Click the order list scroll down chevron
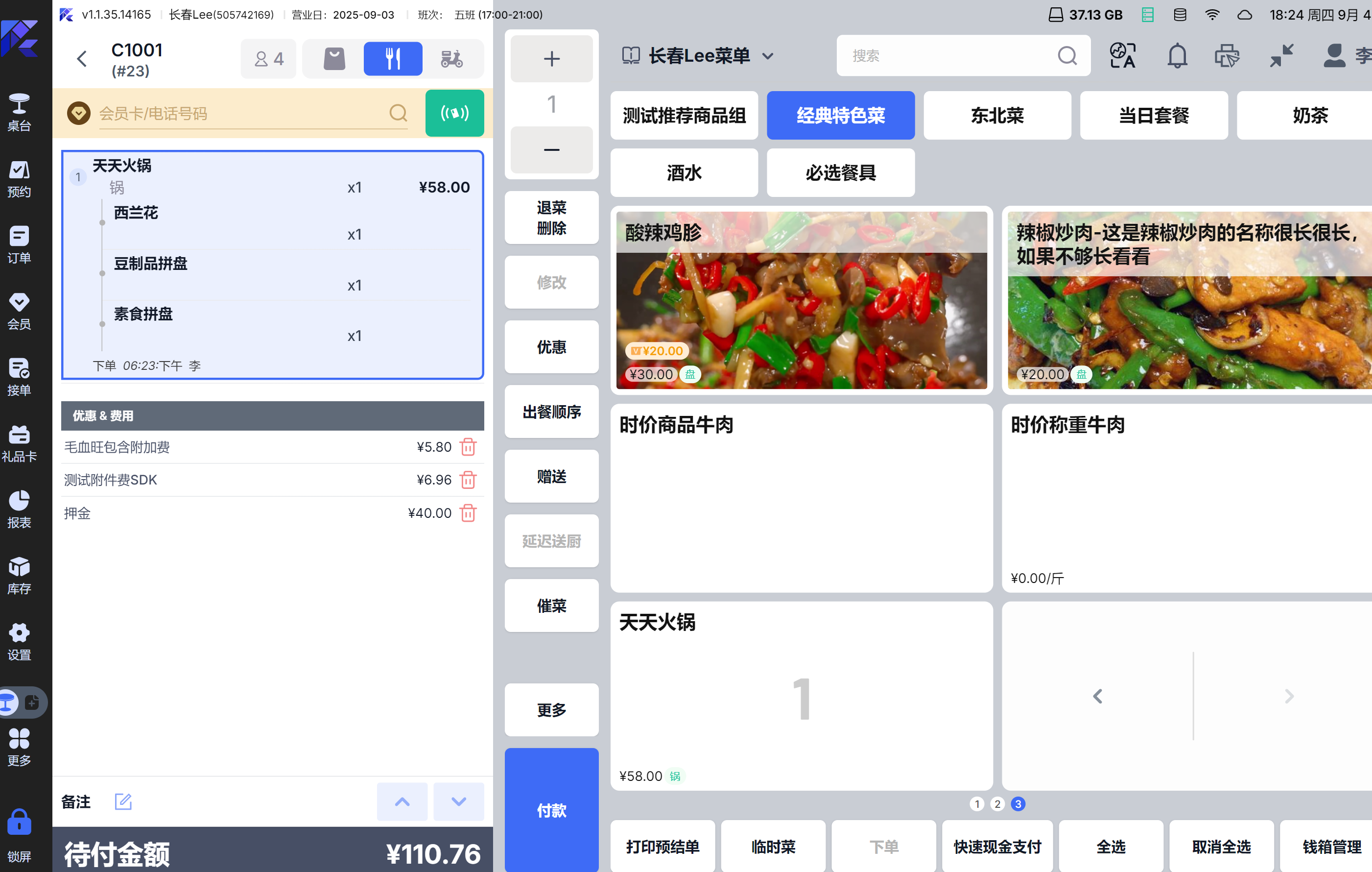 pyautogui.click(x=458, y=801)
